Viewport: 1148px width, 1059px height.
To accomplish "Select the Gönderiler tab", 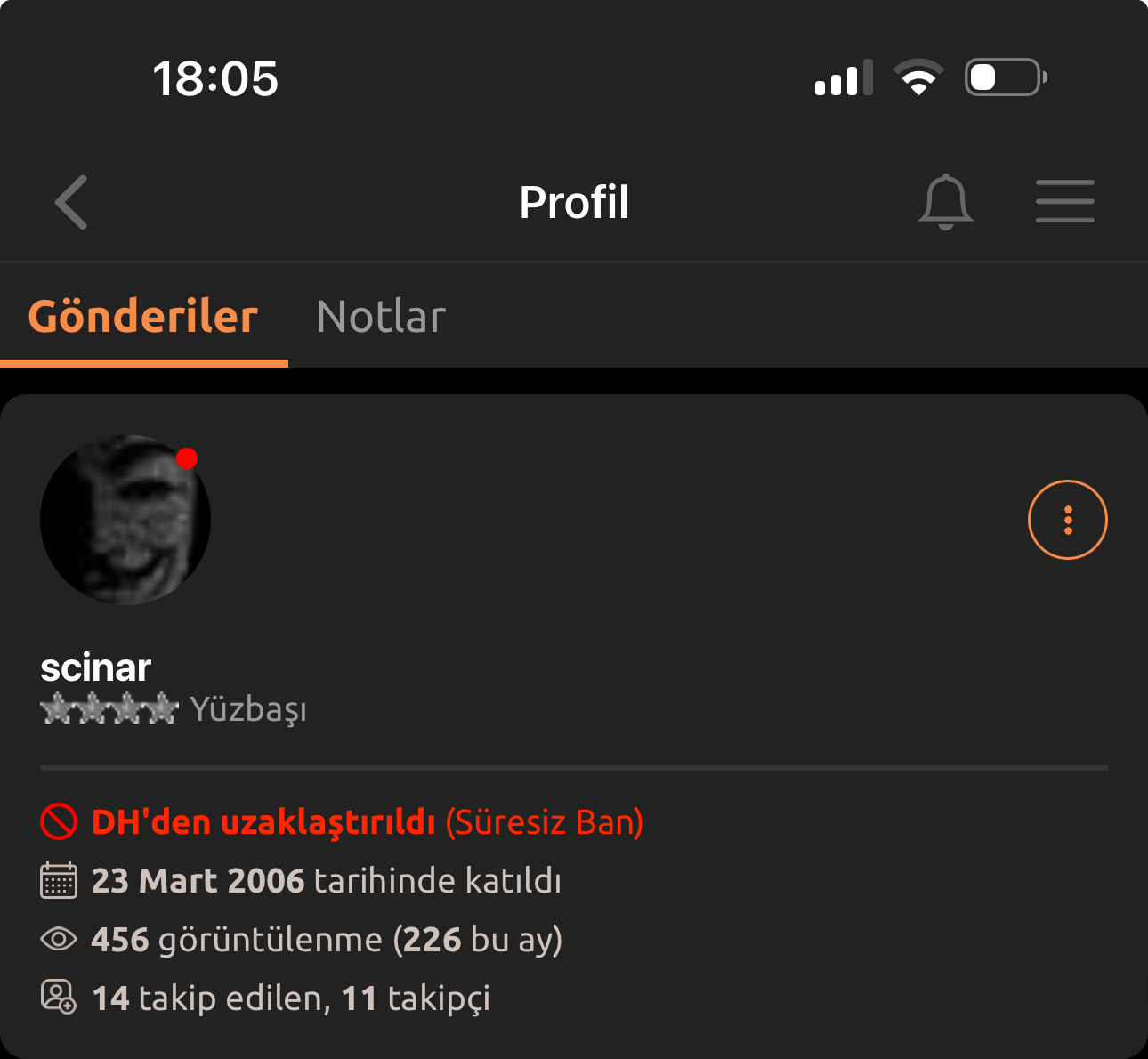I will click(x=143, y=317).
